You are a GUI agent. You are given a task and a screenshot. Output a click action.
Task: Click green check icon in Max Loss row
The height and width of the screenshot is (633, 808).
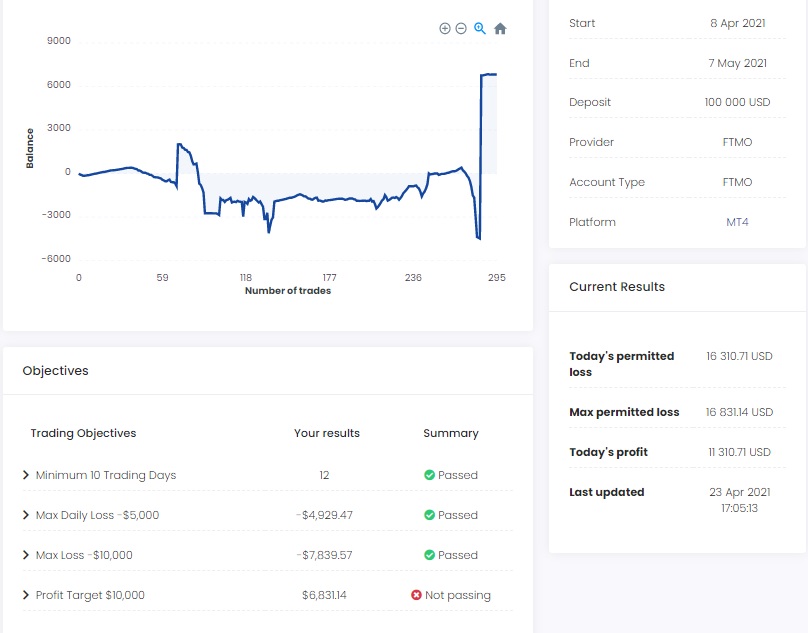tap(429, 555)
